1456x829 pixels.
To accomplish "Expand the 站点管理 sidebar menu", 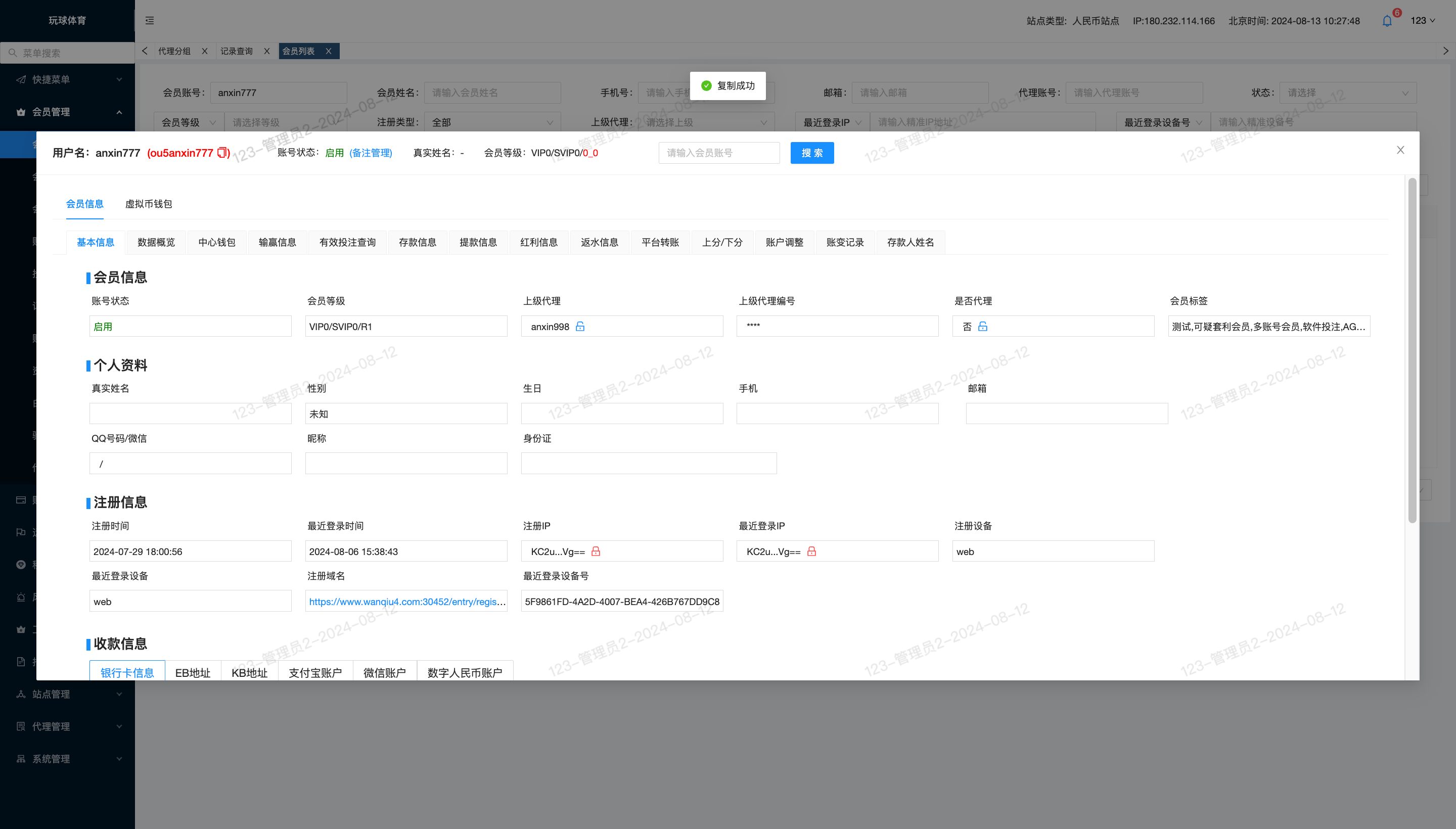I will 67,694.
